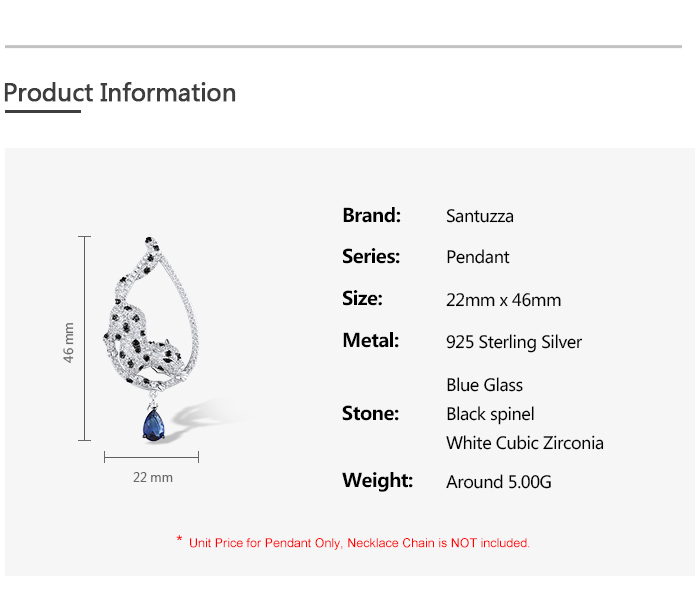
Task: Click the 46 mm height label
Action: tap(68, 342)
